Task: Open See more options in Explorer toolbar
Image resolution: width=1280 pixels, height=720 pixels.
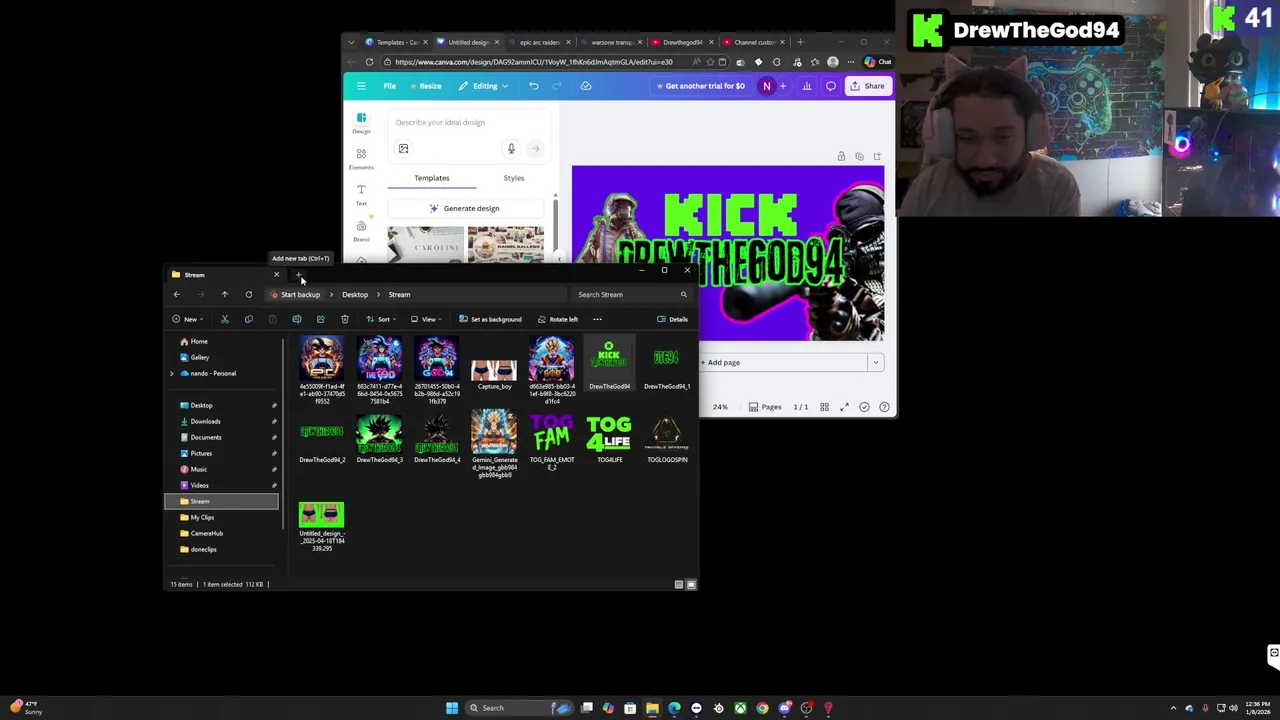Action: point(597,319)
